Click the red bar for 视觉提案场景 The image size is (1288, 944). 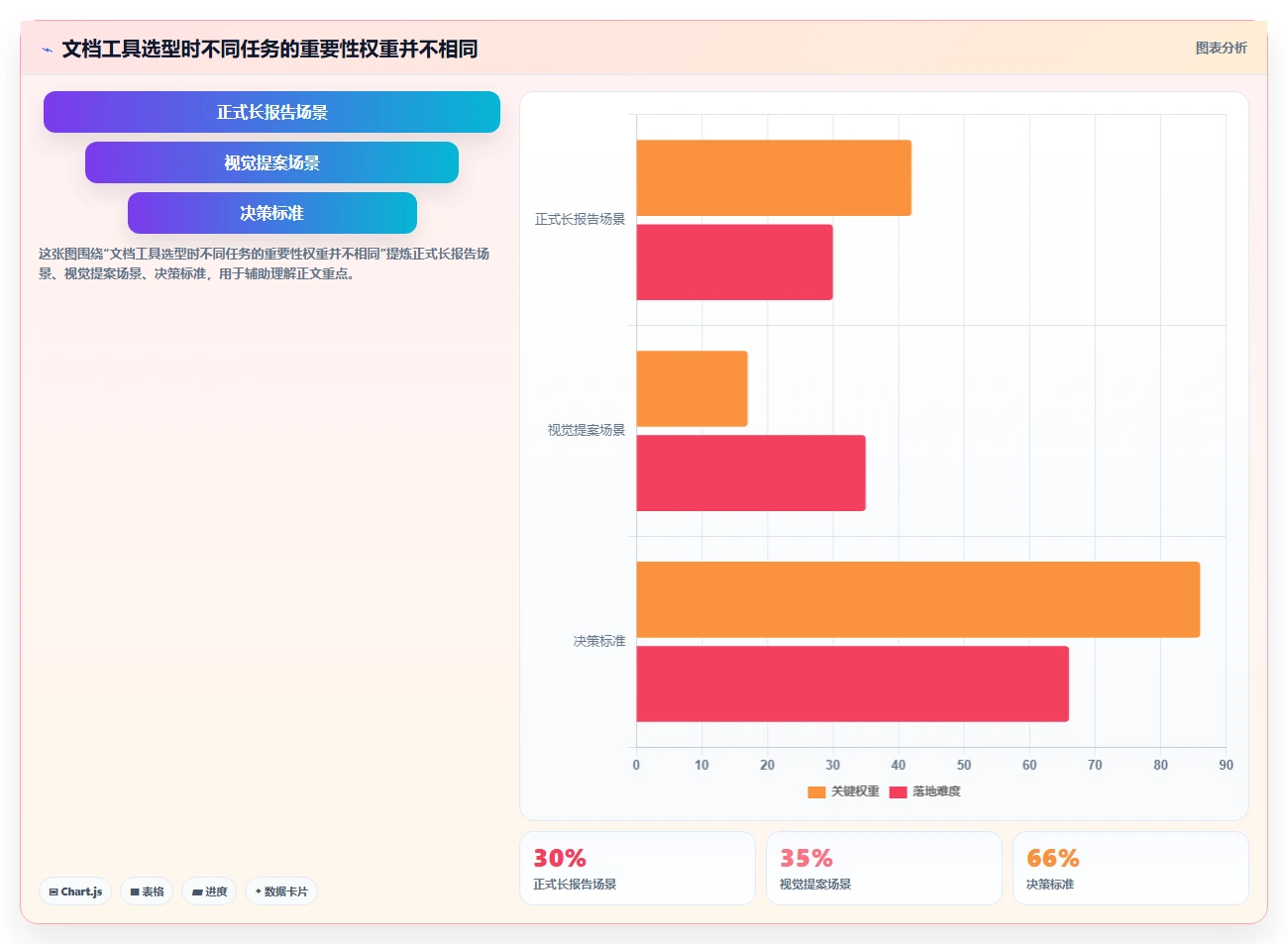751,473
